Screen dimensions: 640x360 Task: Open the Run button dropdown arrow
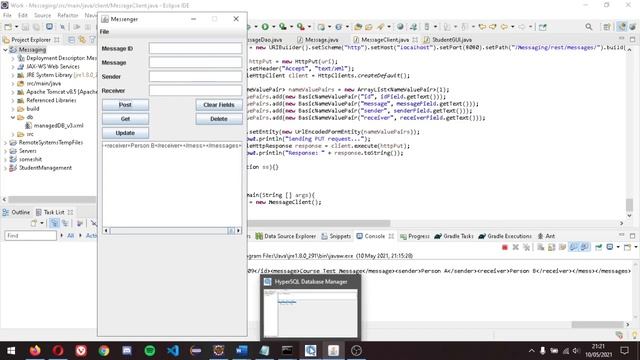(x=273, y=27)
